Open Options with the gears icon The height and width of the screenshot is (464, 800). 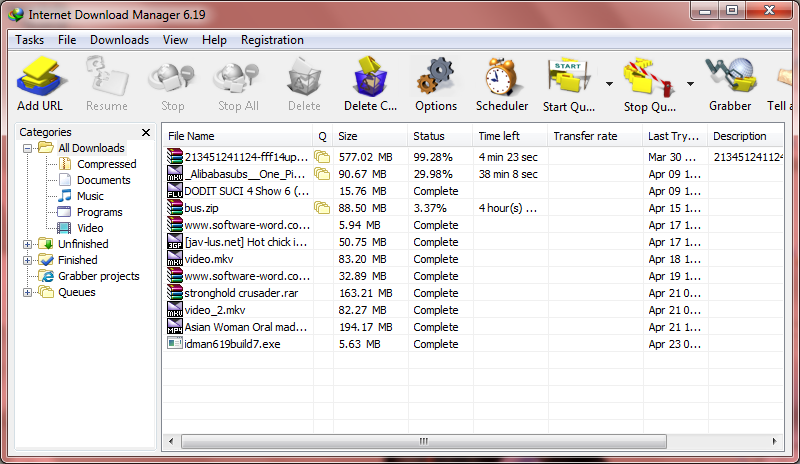[x=436, y=77]
